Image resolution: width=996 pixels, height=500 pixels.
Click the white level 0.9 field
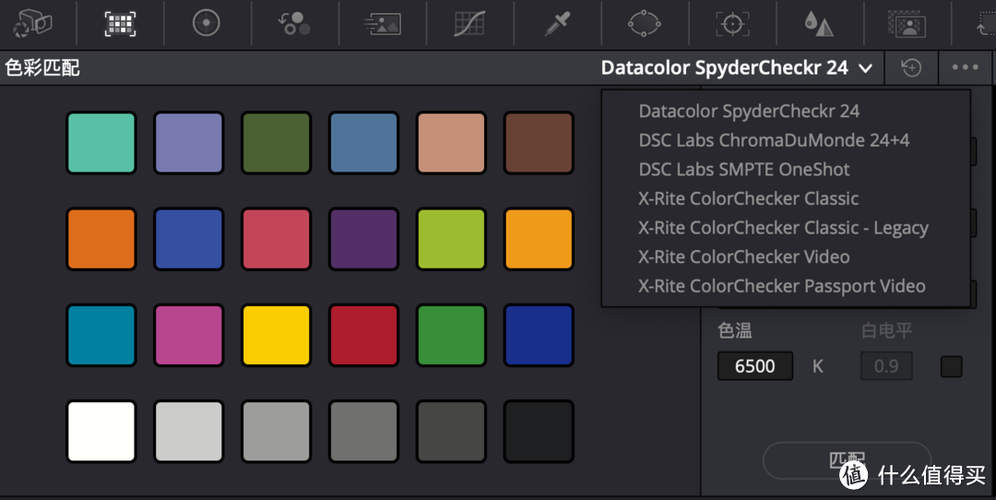point(886,366)
